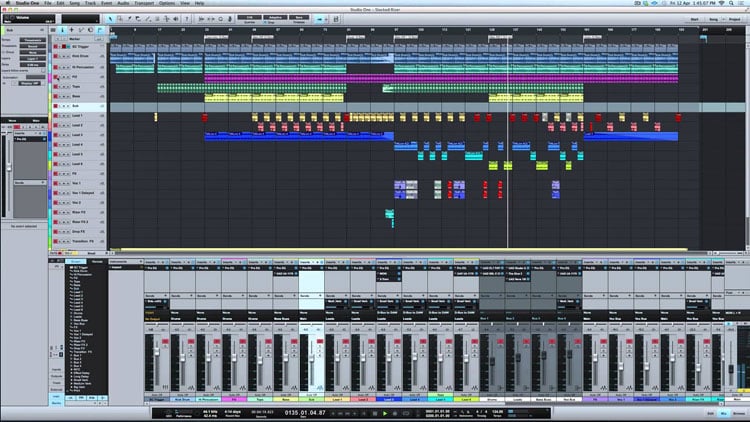Open the Wi-Fi status menu icon
Screen dimensions: 750x422
722,3
